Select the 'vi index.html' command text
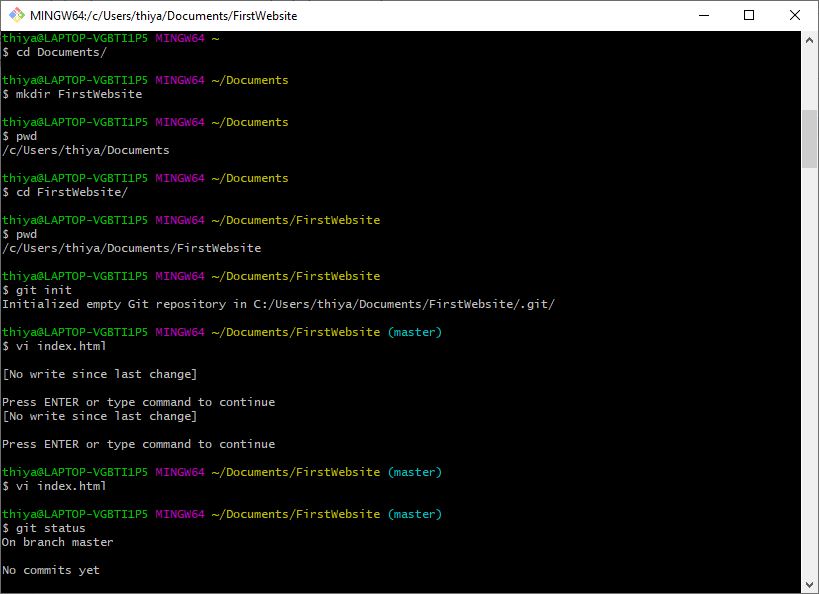This screenshot has width=819, height=594. point(60,345)
